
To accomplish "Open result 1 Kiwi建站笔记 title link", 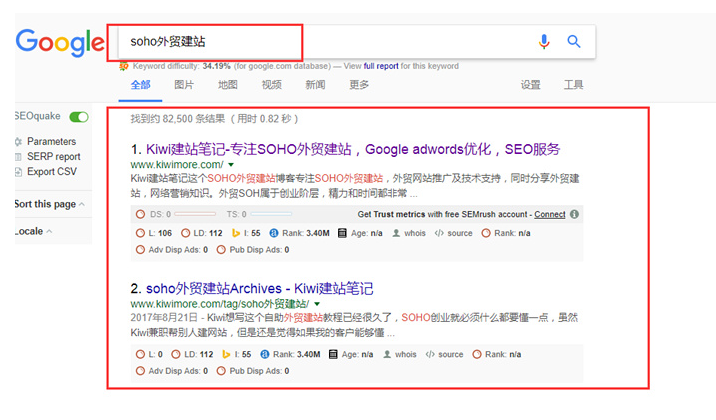I will click(x=353, y=149).
